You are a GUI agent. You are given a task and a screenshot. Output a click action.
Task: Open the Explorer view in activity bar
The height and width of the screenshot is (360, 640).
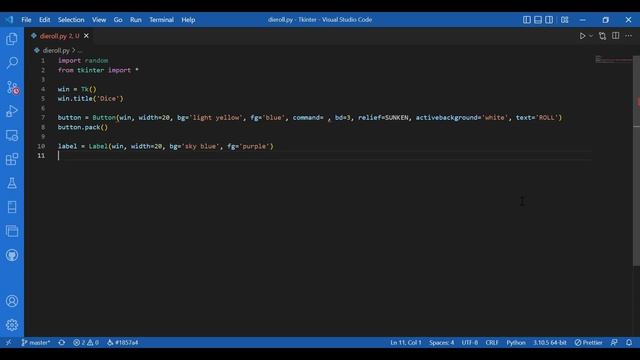coord(12,39)
